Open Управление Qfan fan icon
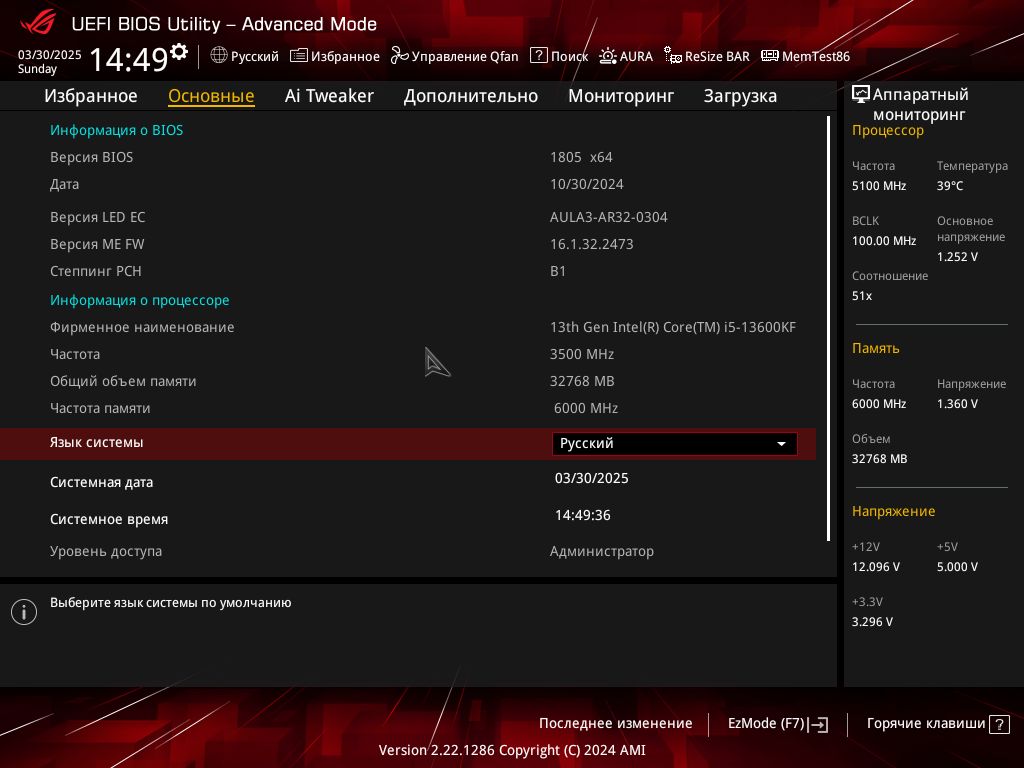This screenshot has width=1024, height=768. 399,56
